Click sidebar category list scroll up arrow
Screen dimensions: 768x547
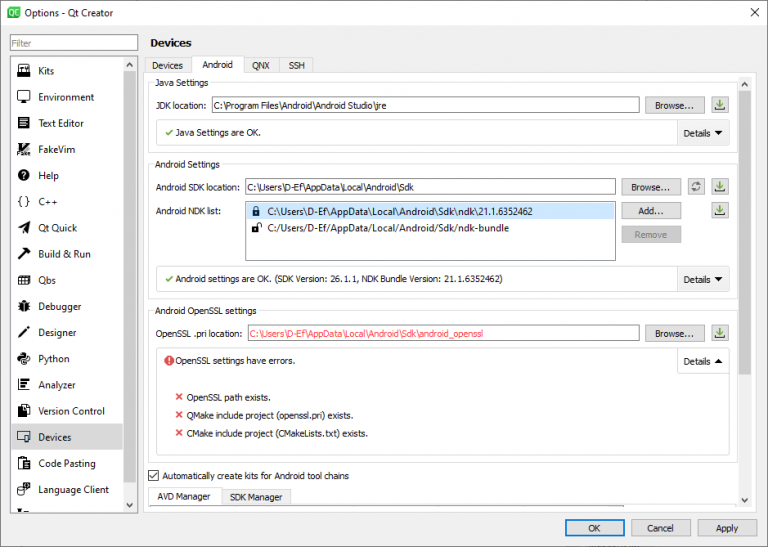(x=130, y=65)
